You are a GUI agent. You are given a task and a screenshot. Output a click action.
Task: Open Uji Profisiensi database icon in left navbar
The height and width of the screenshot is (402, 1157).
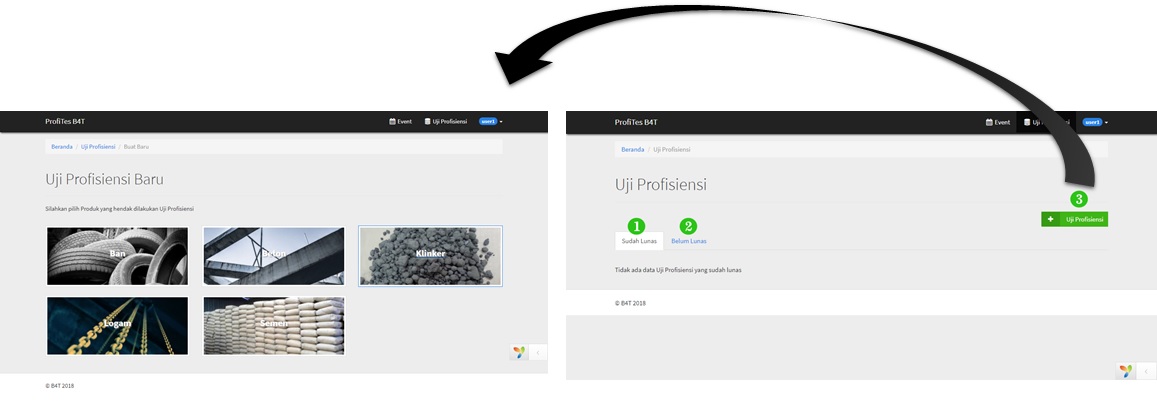tap(428, 121)
